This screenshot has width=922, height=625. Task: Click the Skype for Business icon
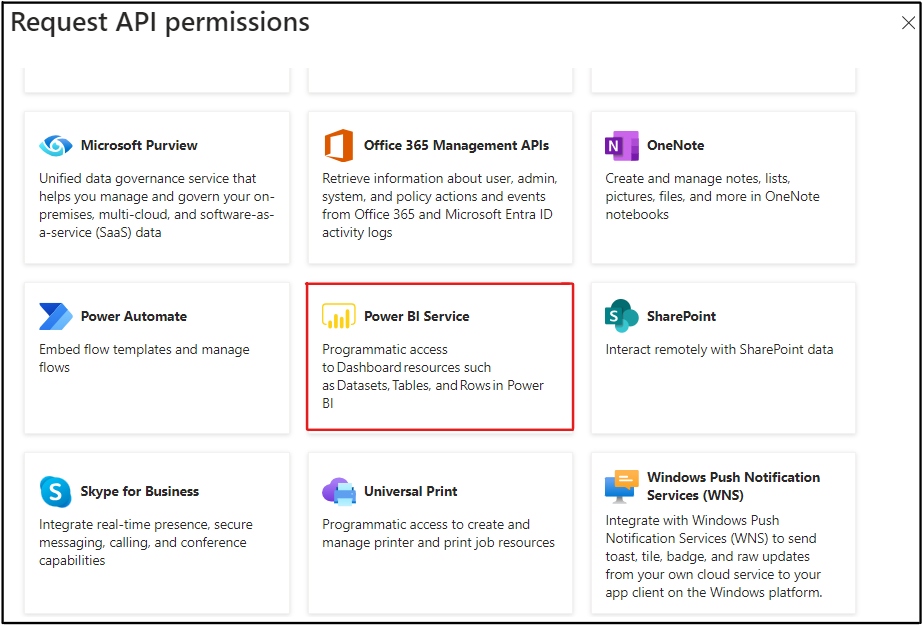coord(55,491)
